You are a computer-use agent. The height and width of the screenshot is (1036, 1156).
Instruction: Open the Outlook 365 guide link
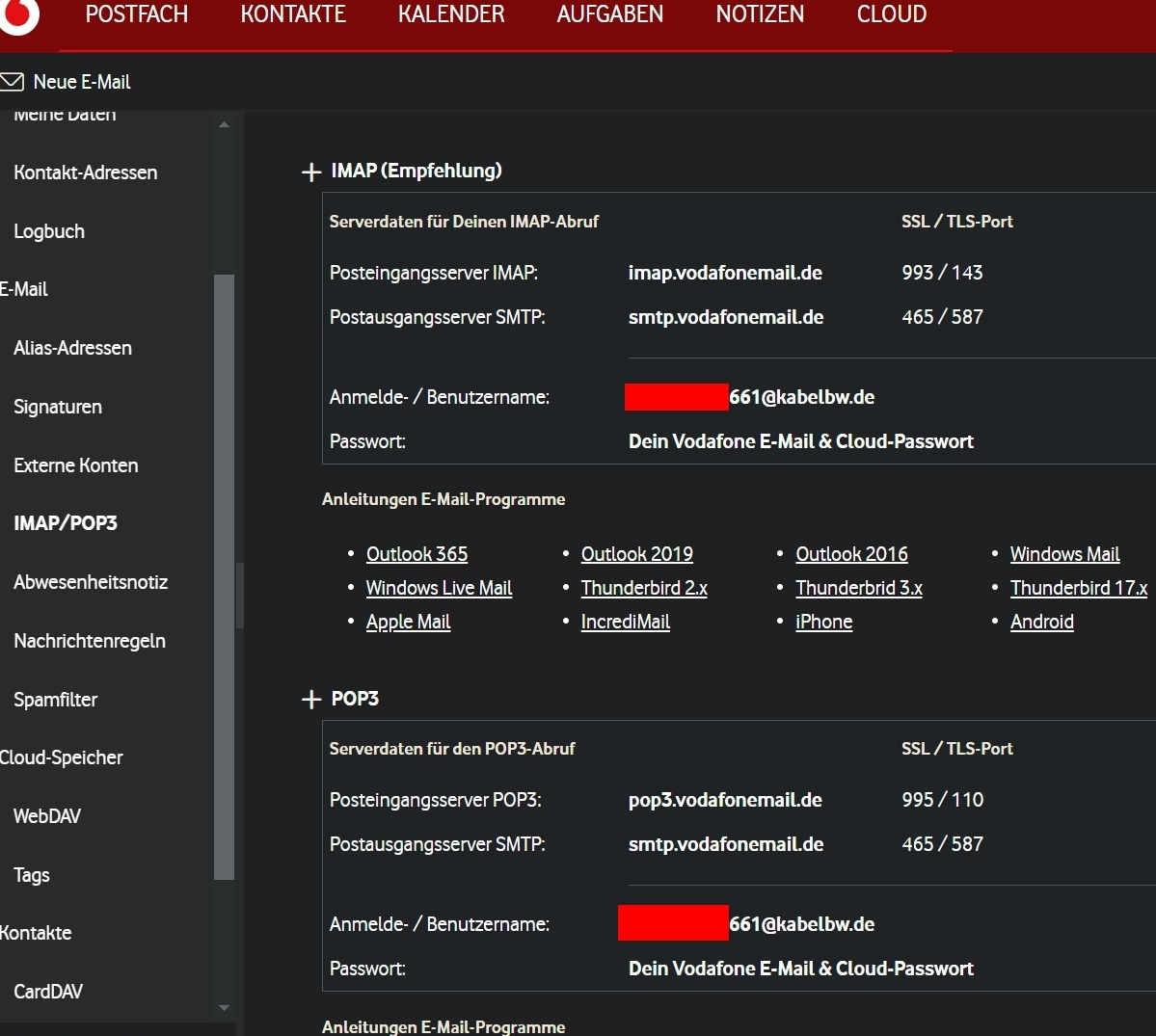pyautogui.click(x=417, y=554)
